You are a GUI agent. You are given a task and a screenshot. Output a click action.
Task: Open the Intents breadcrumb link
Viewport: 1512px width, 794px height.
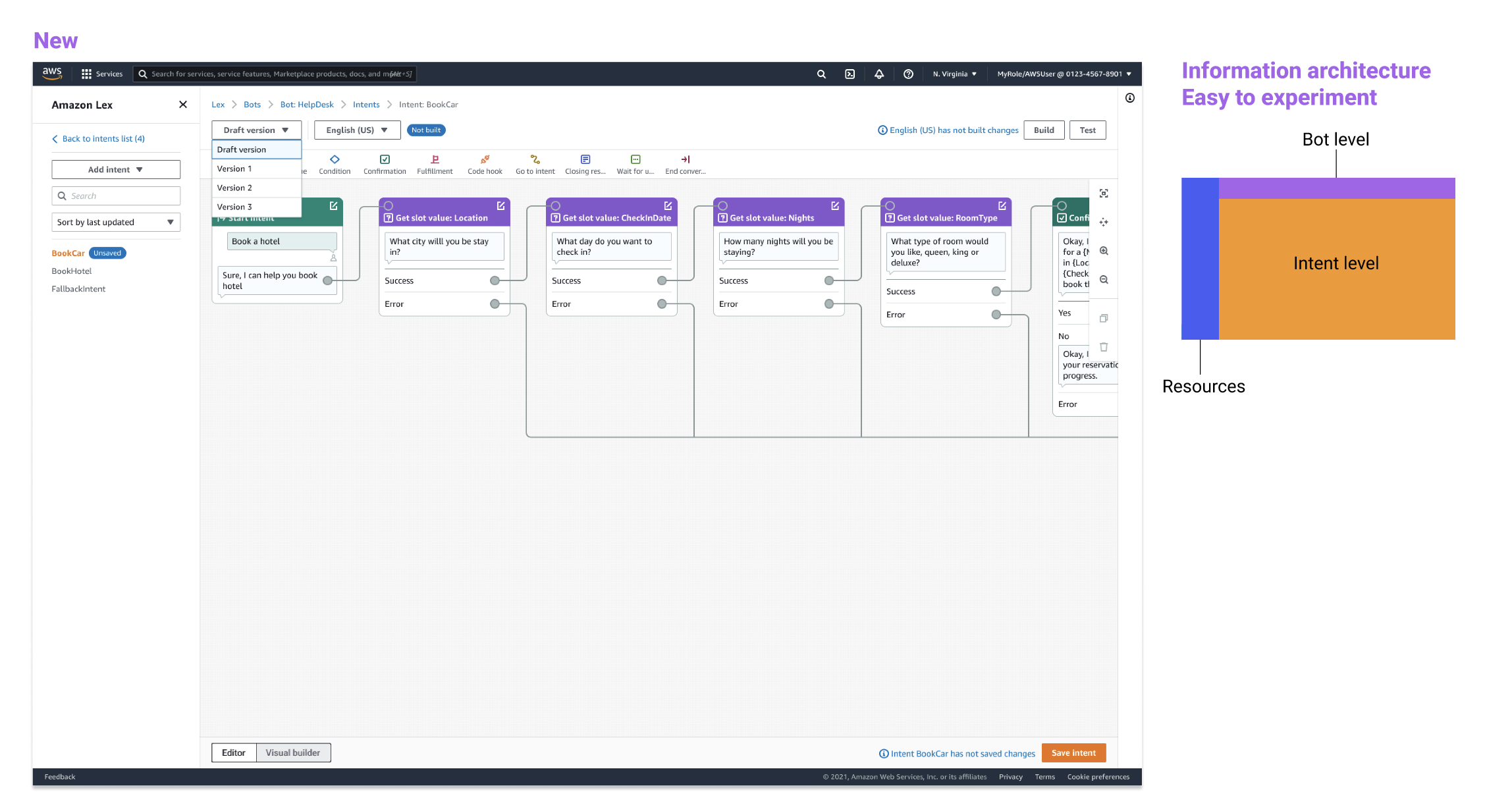[366, 105]
